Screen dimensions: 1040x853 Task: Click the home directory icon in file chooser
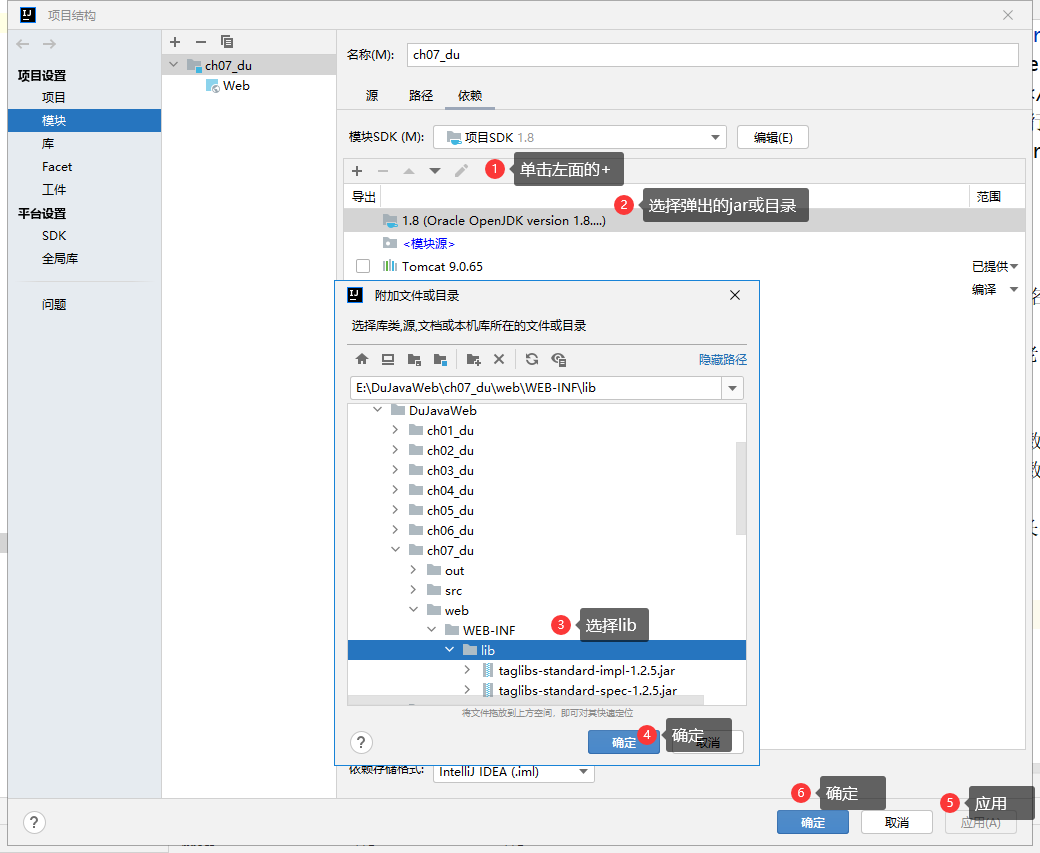[x=362, y=359]
